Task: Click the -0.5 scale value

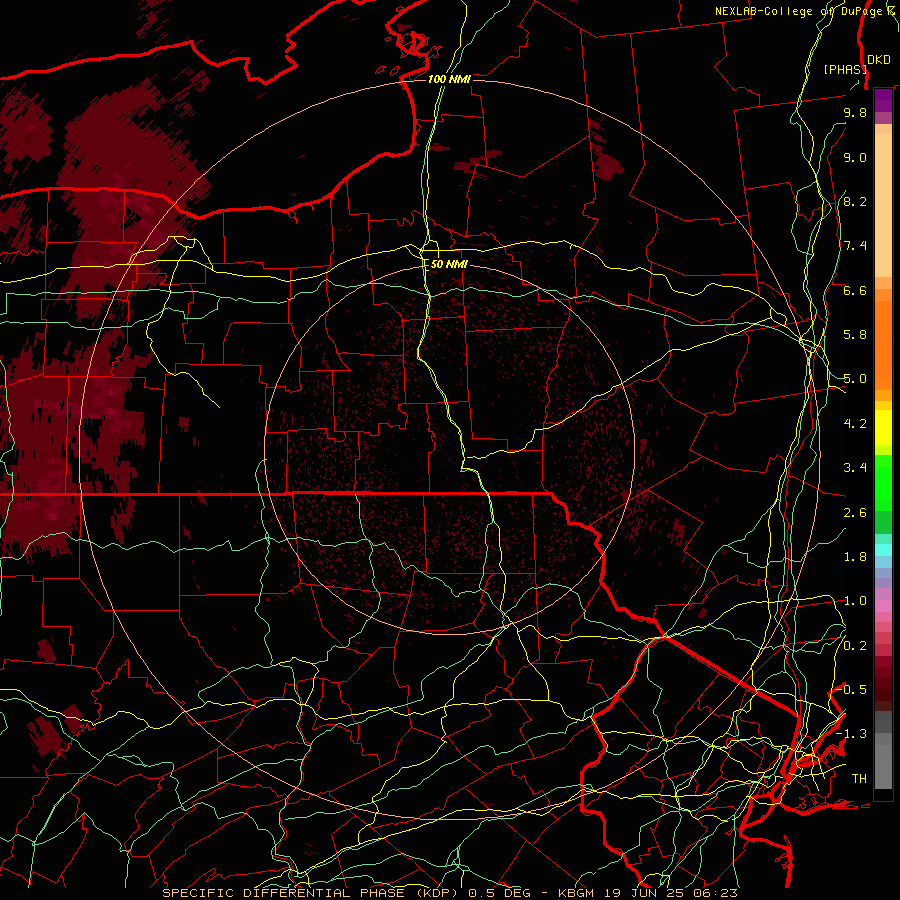Action: [852, 690]
